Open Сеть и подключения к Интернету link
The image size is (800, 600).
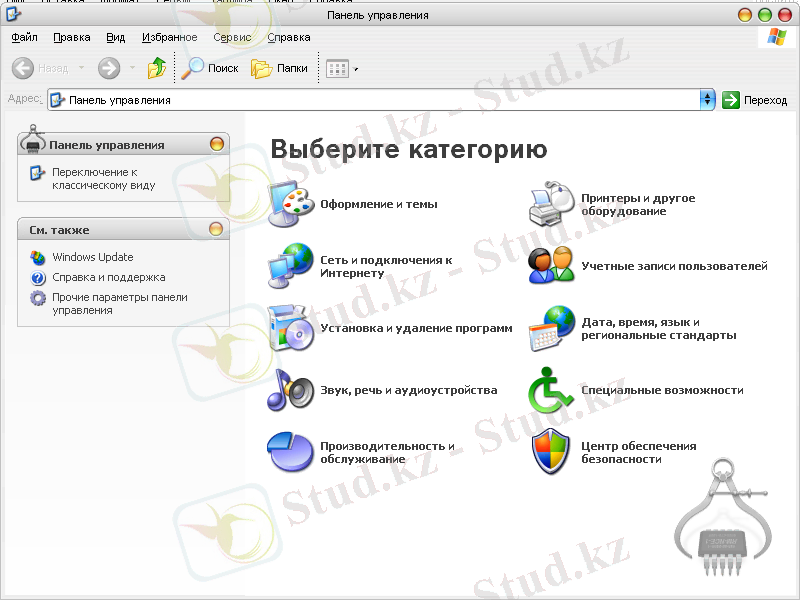pyautogui.click(x=386, y=266)
